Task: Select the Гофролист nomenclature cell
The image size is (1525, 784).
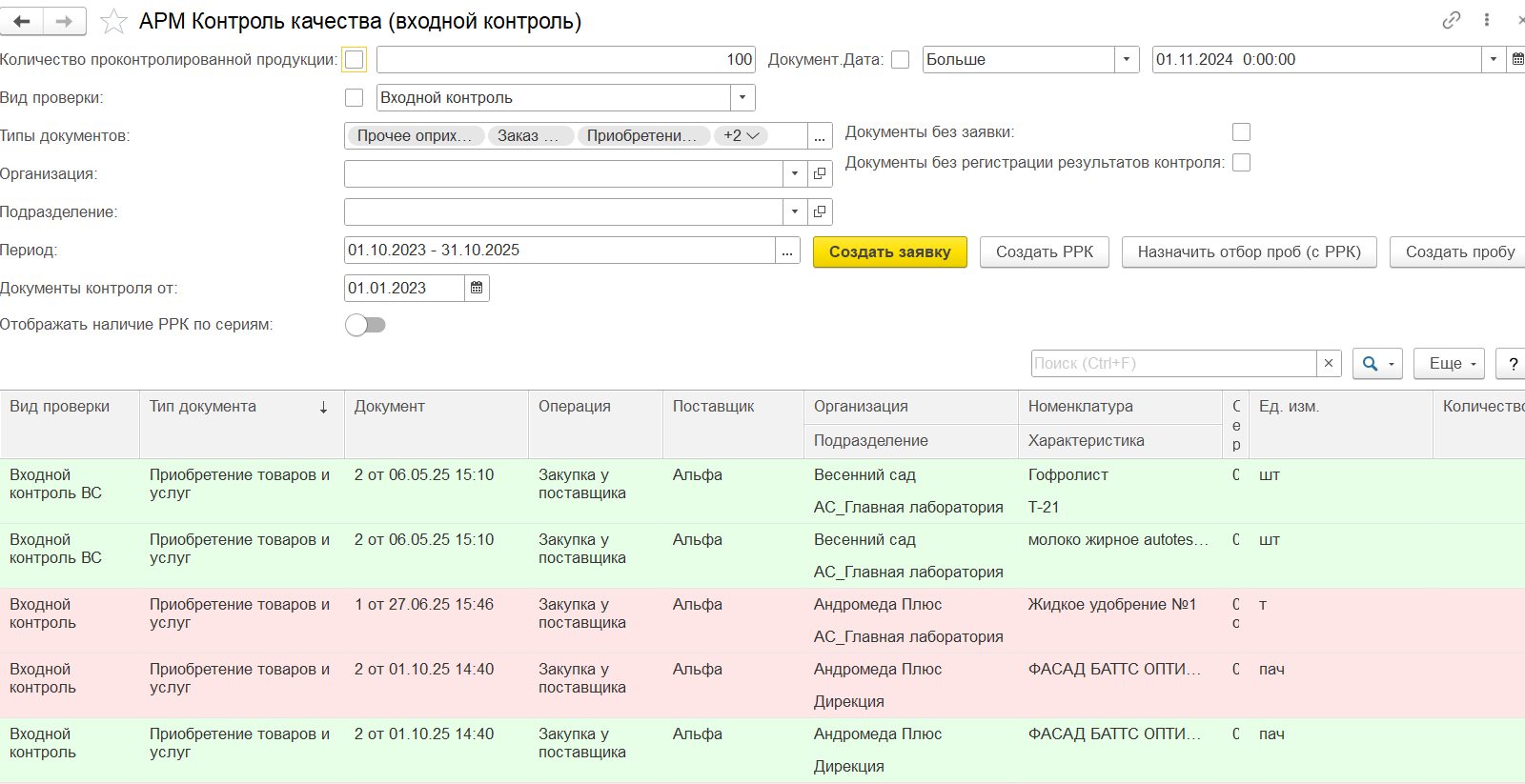Action: (1068, 475)
